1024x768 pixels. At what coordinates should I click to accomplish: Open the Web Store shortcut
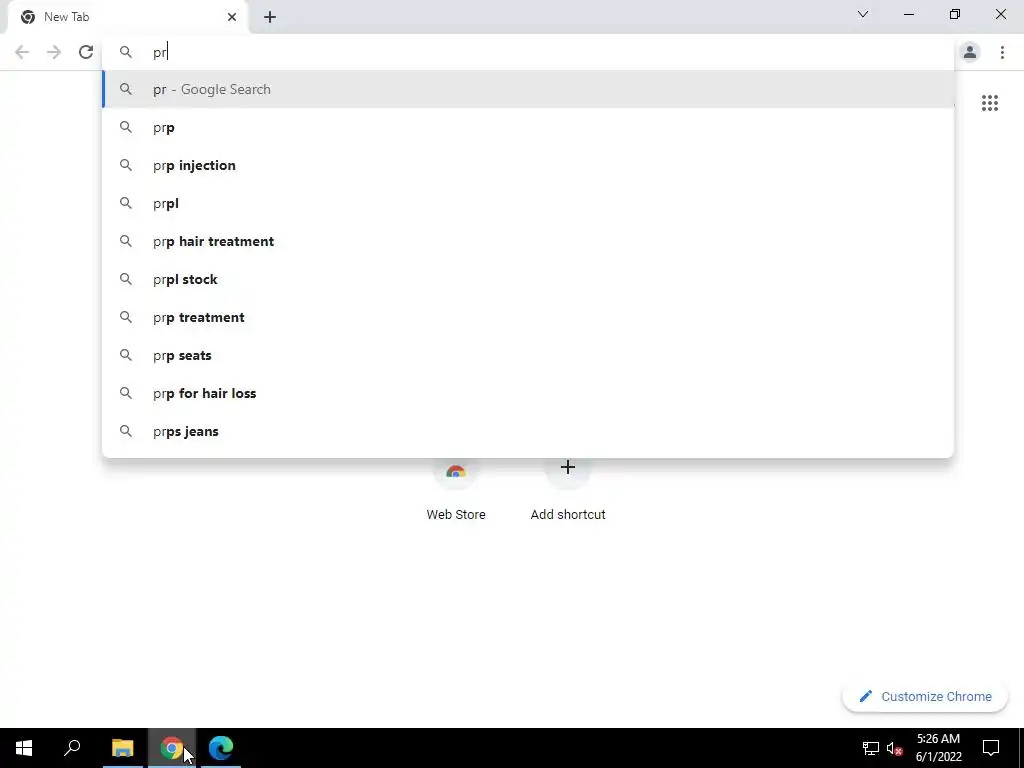[456, 490]
